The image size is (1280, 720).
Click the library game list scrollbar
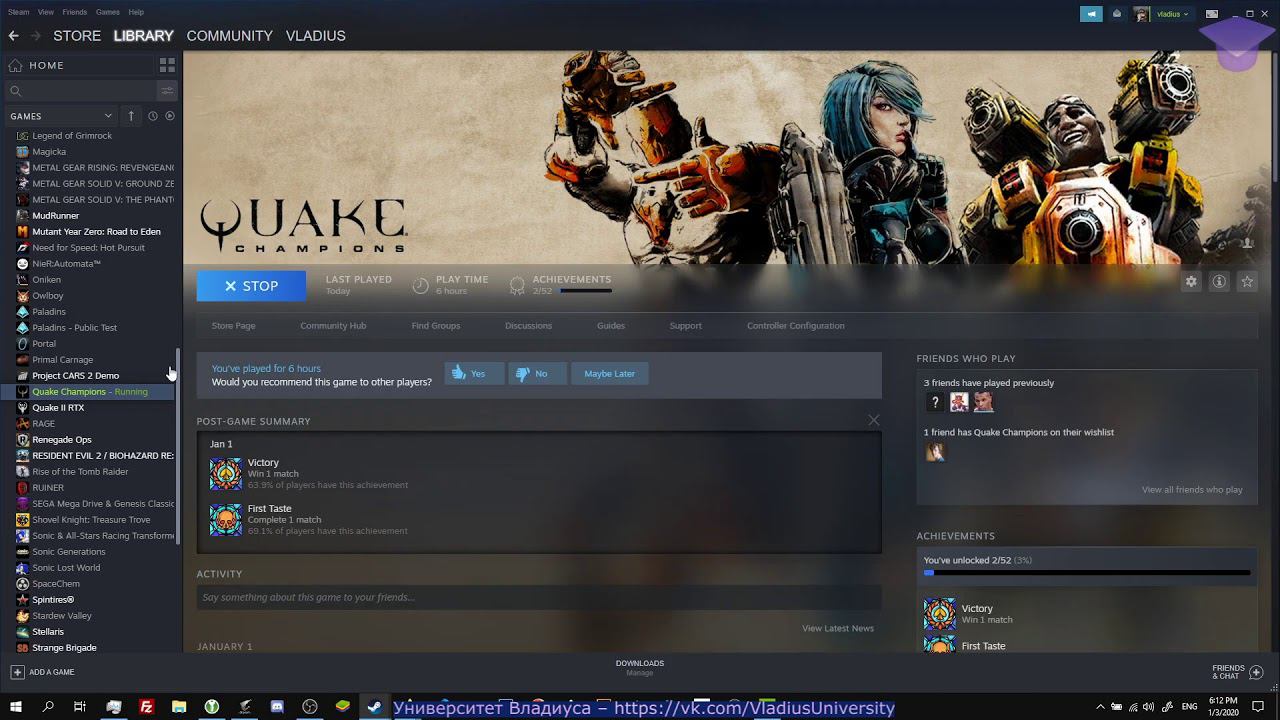179,445
